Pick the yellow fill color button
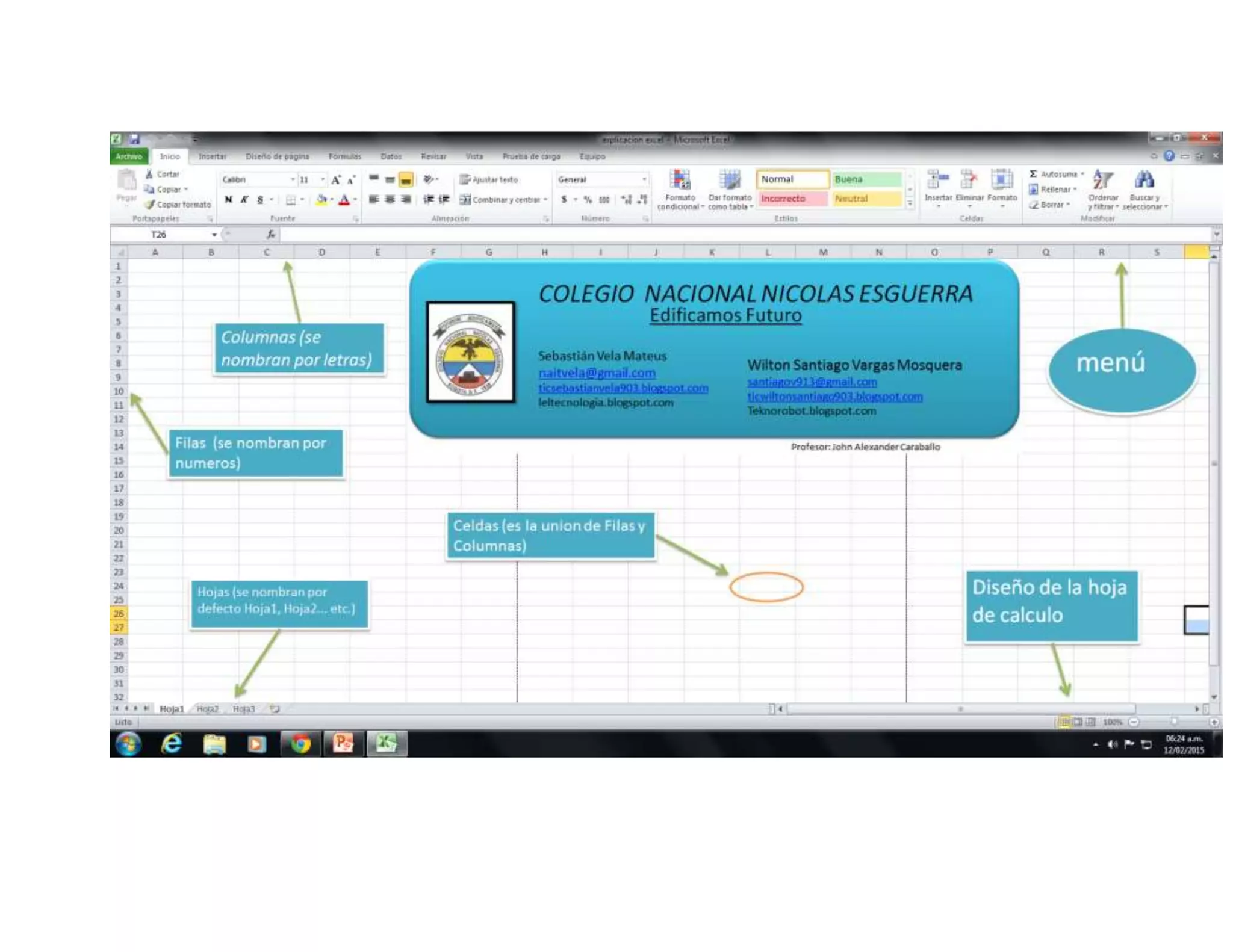1233x952 pixels. [321, 200]
